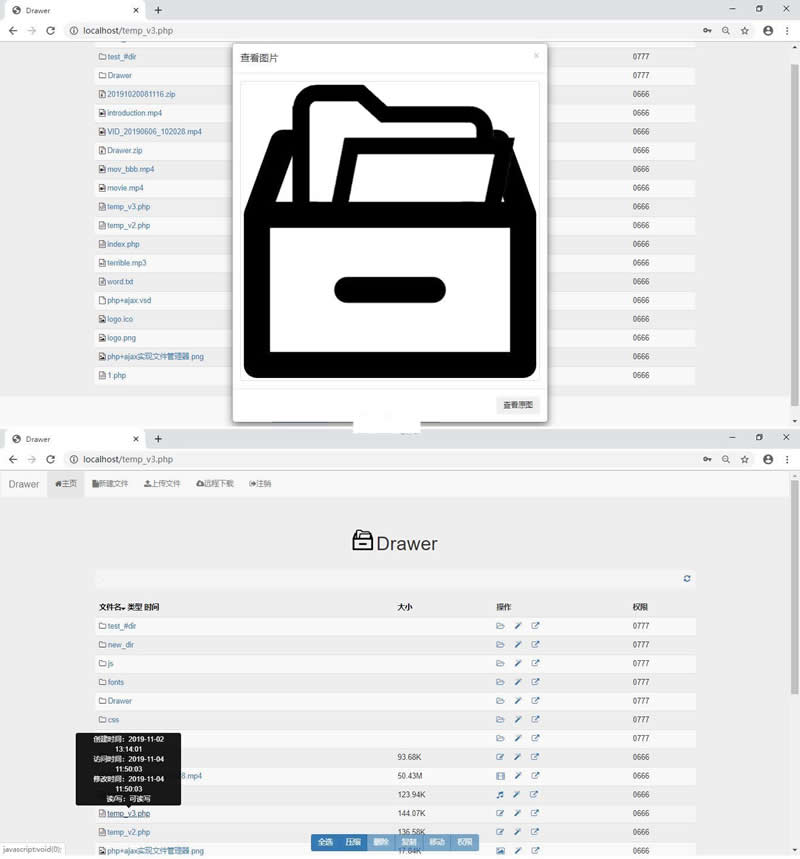Click 复制 in the floating action bar
800x859 pixels.
point(409,842)
